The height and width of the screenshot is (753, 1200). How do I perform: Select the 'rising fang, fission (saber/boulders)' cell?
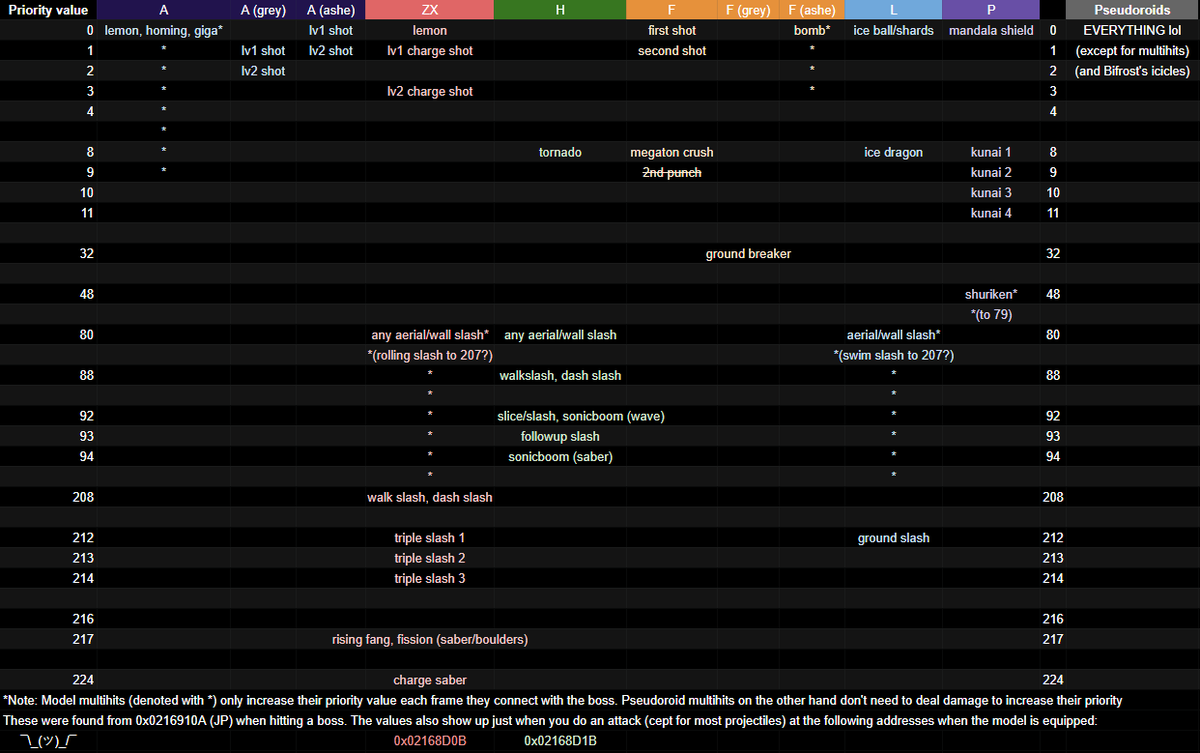(x=429, y=640)
